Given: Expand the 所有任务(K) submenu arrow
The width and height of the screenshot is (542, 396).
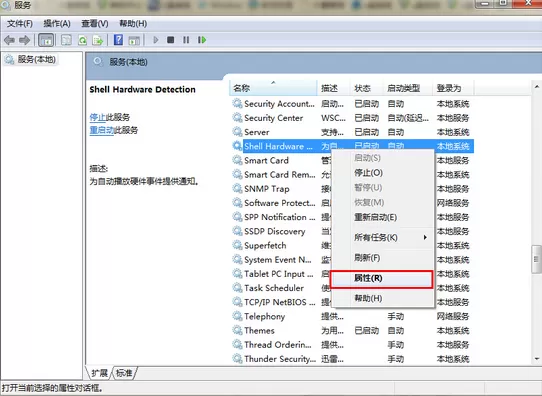Looking at the screenshot, I should pos(425,237).
